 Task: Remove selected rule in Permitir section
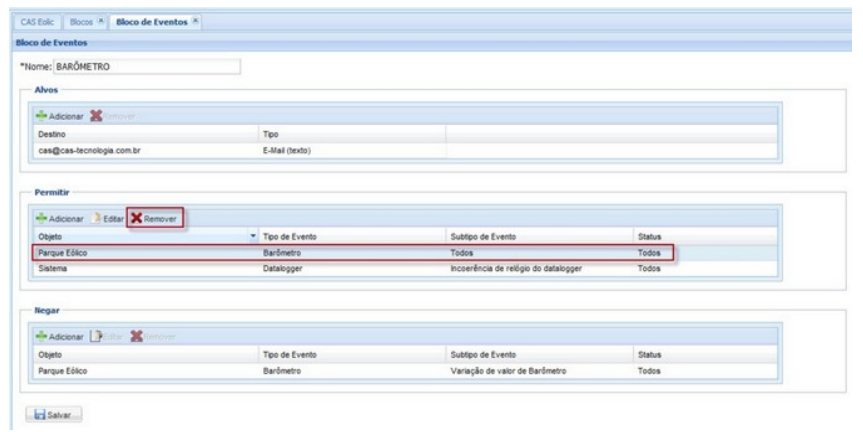[156, 218]
